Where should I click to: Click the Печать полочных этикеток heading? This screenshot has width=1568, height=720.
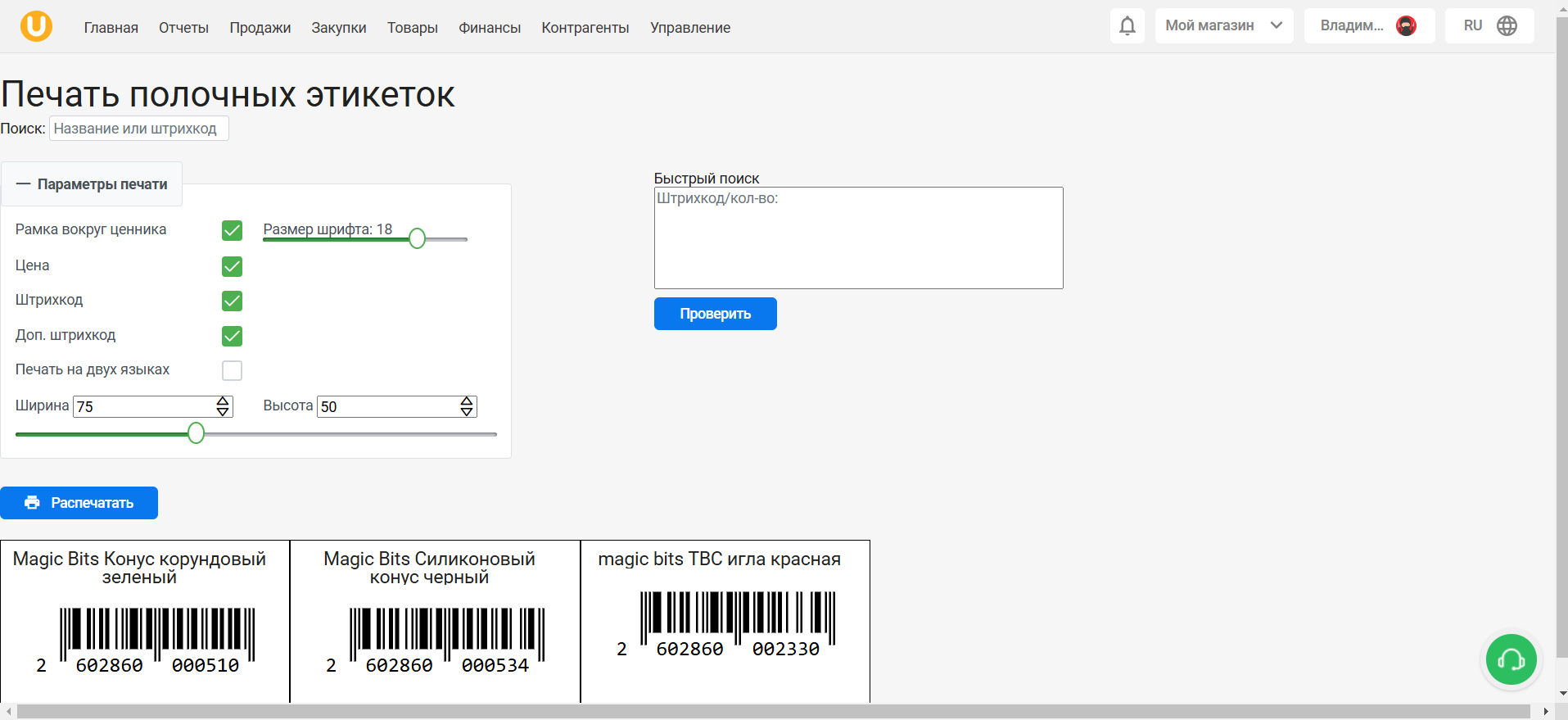(x=228, y=94)
